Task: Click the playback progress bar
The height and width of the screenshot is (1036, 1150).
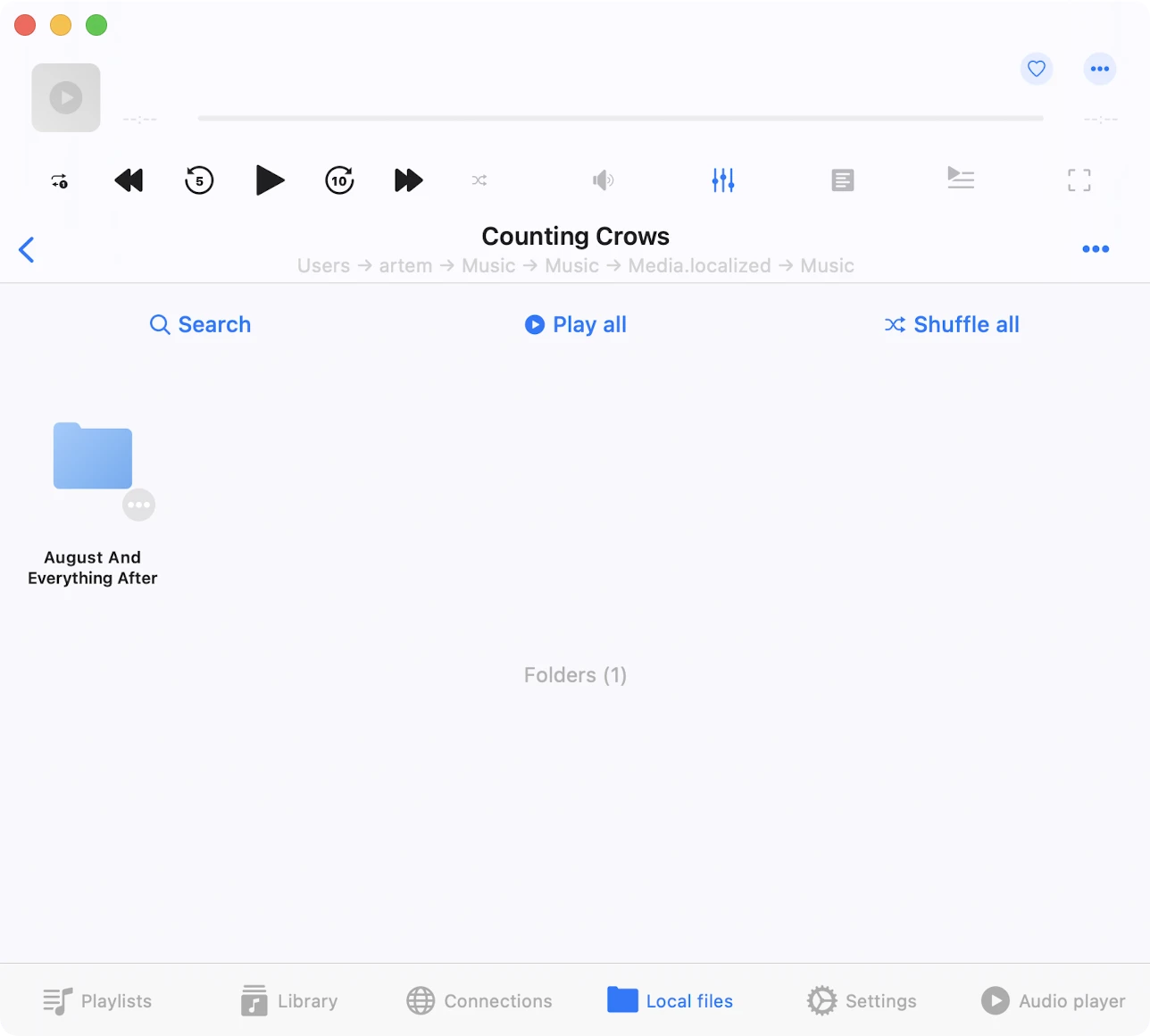Action: point(621,118)
